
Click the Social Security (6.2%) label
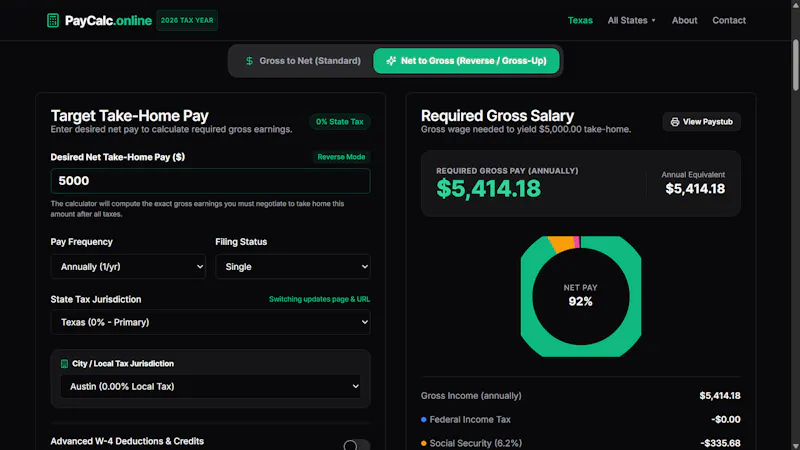pyautogui.click(x=476, y=443)
